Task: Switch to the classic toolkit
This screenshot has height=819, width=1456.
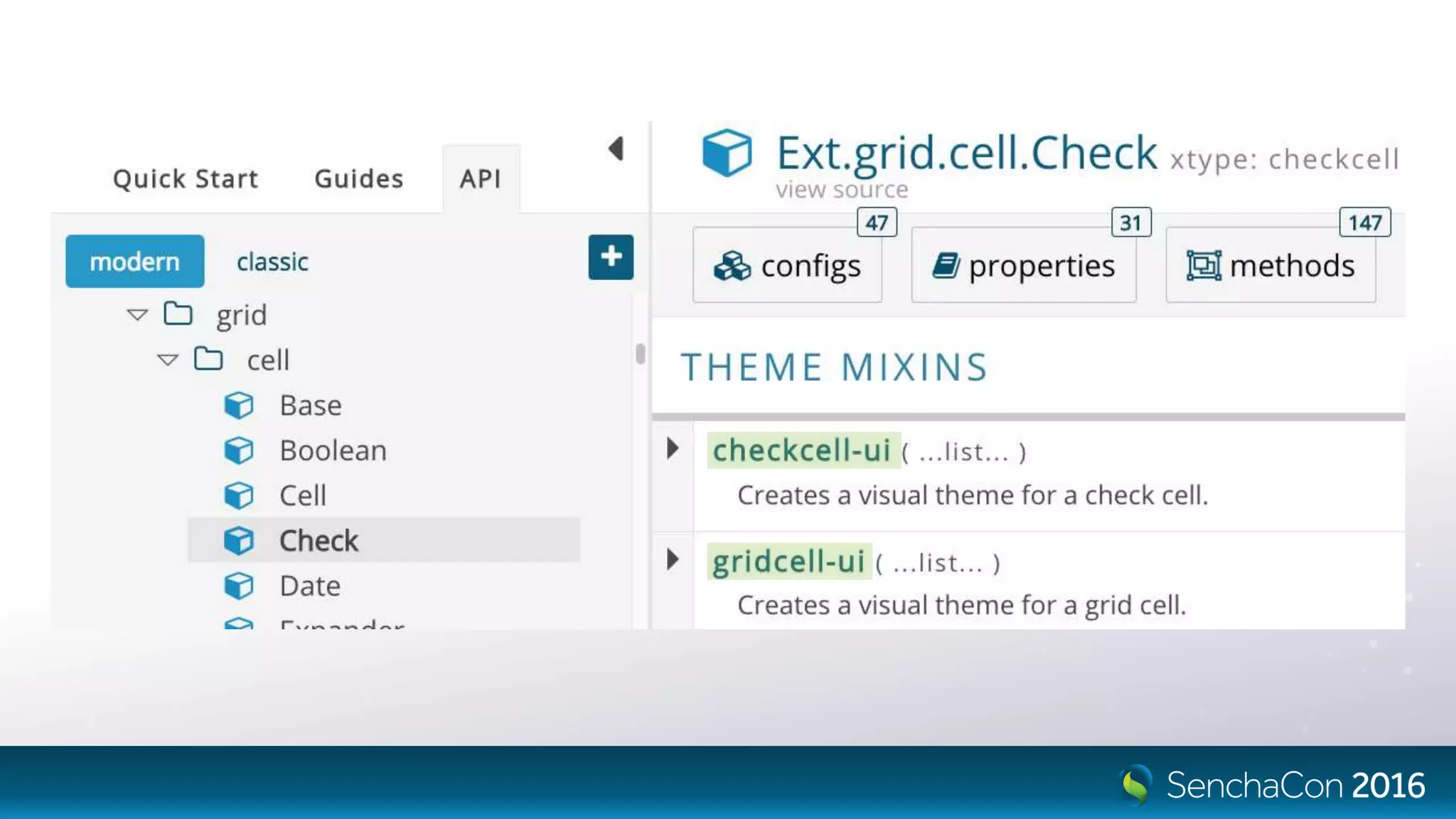Action: click(x=272, y=262)
